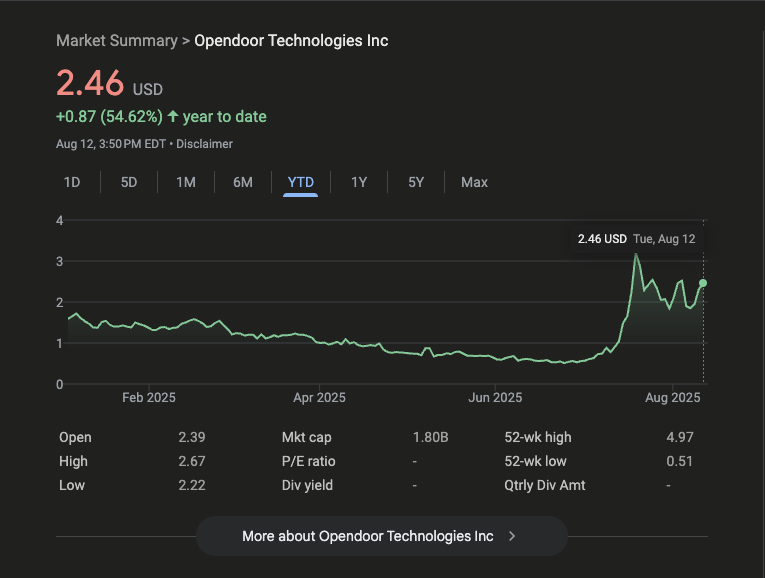The height and width of the screenshot is (578, 765).
Task: Click the Jun 2025 axis label
Action: (495, 397)
